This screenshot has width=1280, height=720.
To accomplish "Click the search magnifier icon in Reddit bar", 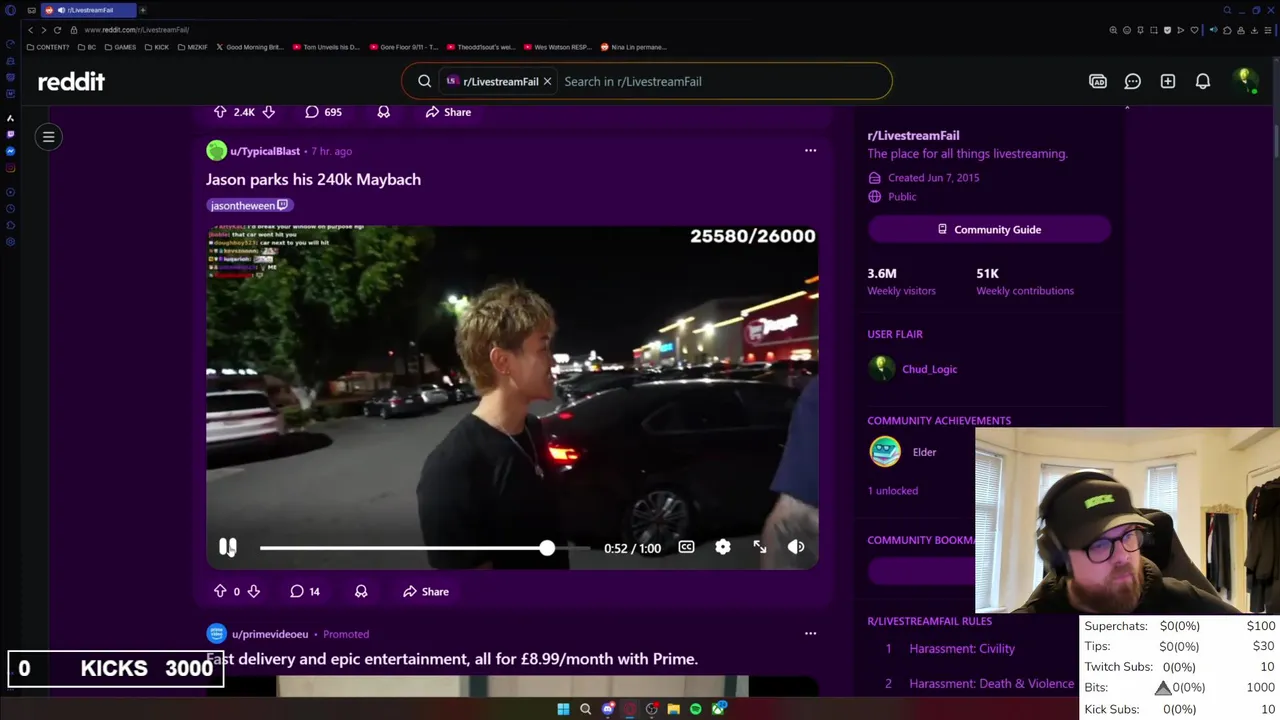I will (x=425, y=81).
